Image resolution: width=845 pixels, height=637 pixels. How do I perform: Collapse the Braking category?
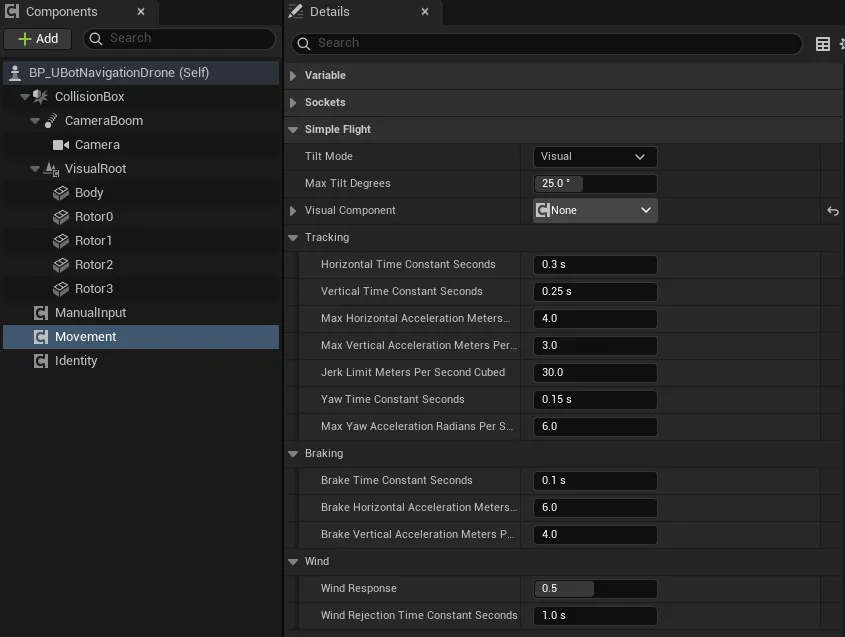293,454
